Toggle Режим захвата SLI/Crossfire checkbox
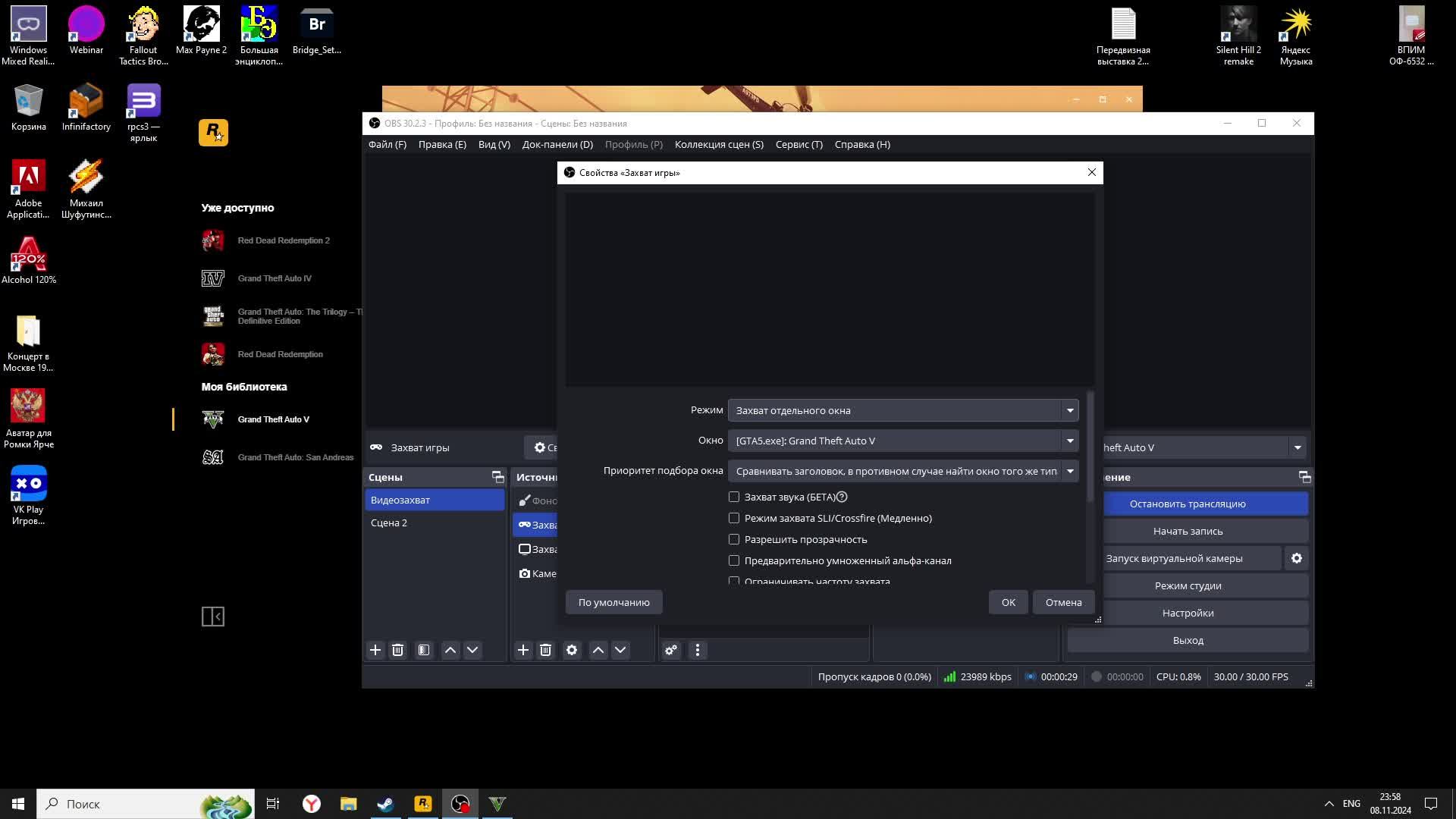 tap(734, 518)
